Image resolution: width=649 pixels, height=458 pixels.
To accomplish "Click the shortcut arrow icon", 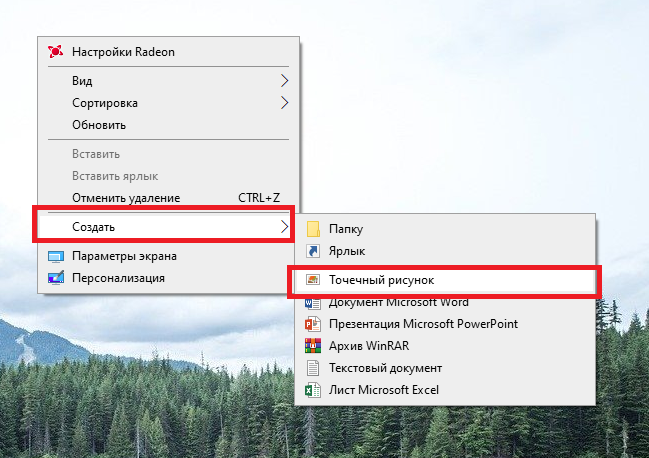I will tap(313, 251).
